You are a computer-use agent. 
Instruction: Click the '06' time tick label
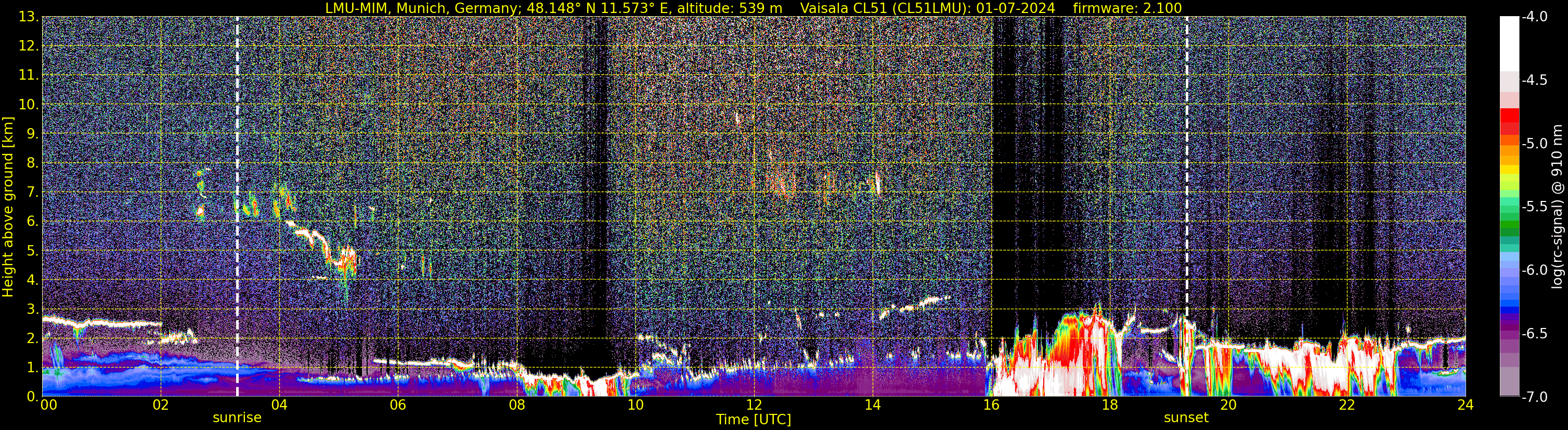pyautogui.click(x=398, y=405)
